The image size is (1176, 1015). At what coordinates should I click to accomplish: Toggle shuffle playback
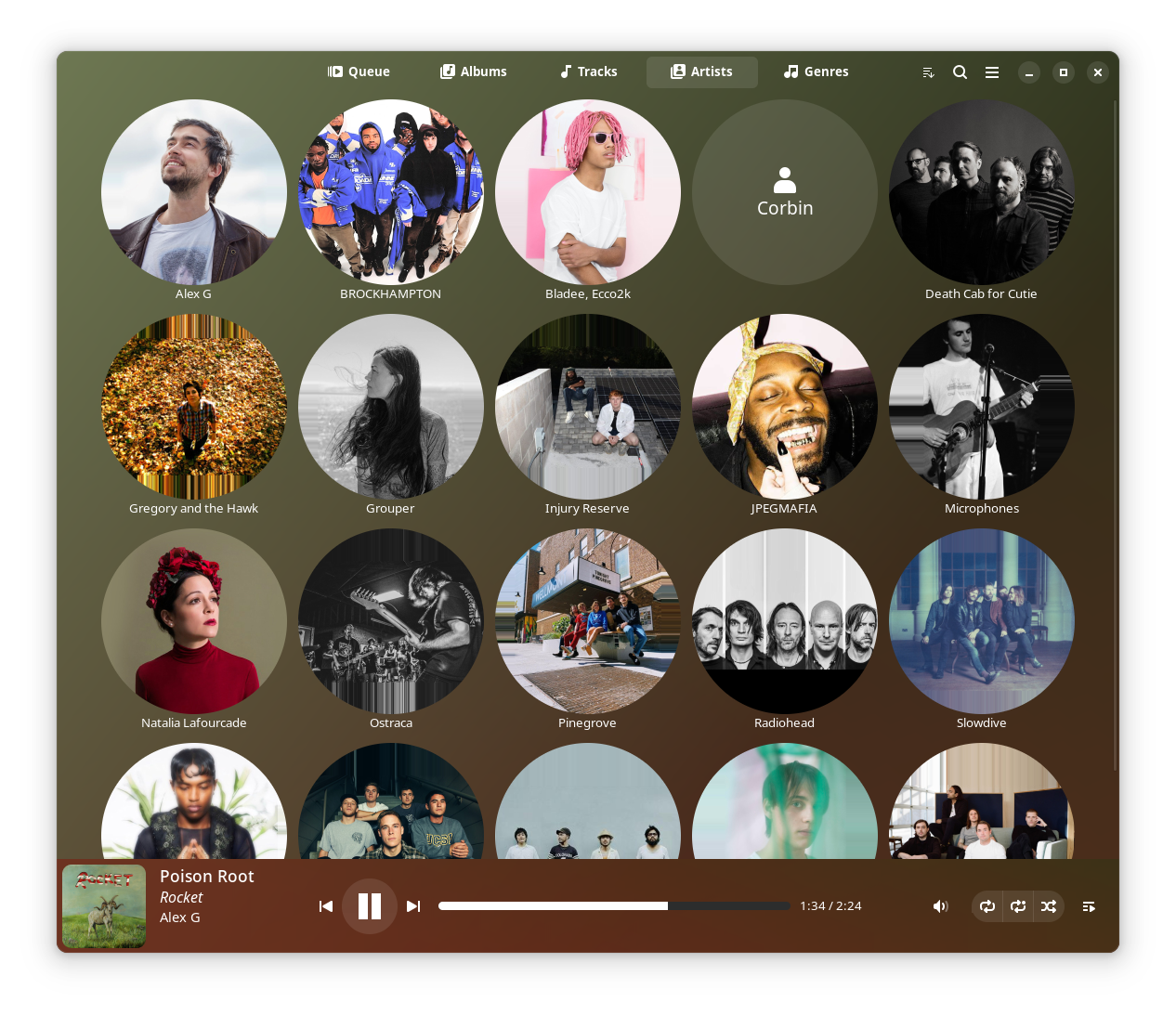(x=1049, y=906)
